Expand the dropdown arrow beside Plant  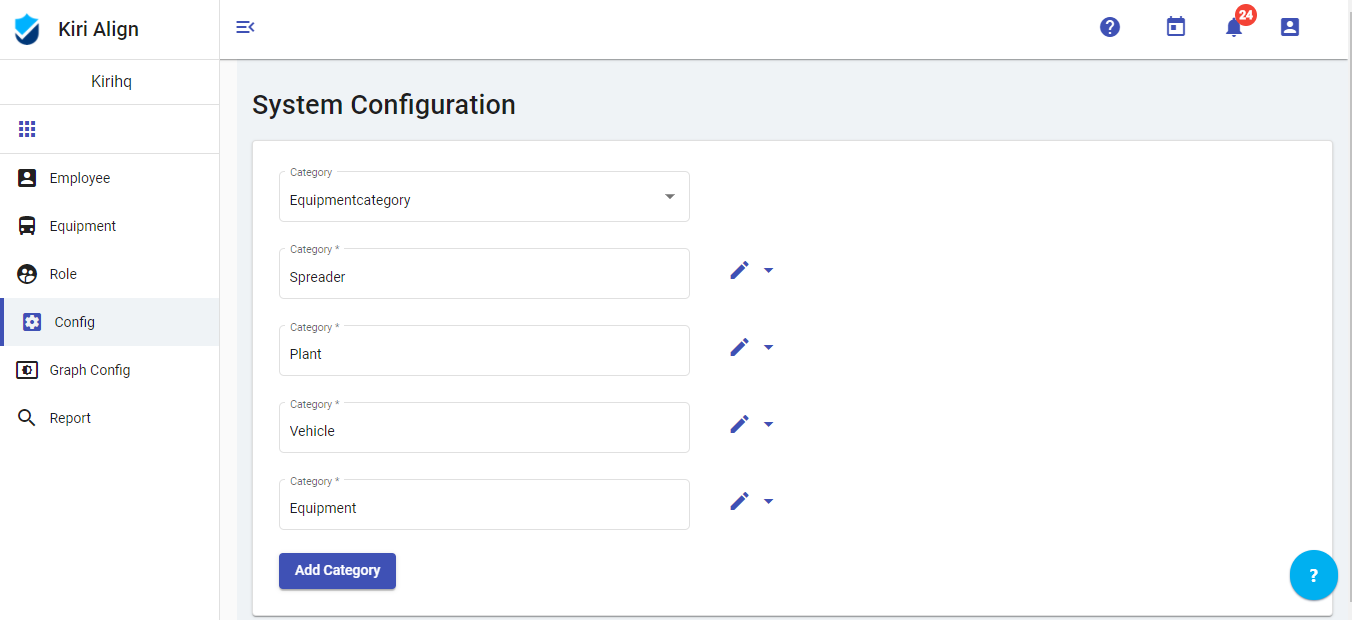(x=768, y=347)
